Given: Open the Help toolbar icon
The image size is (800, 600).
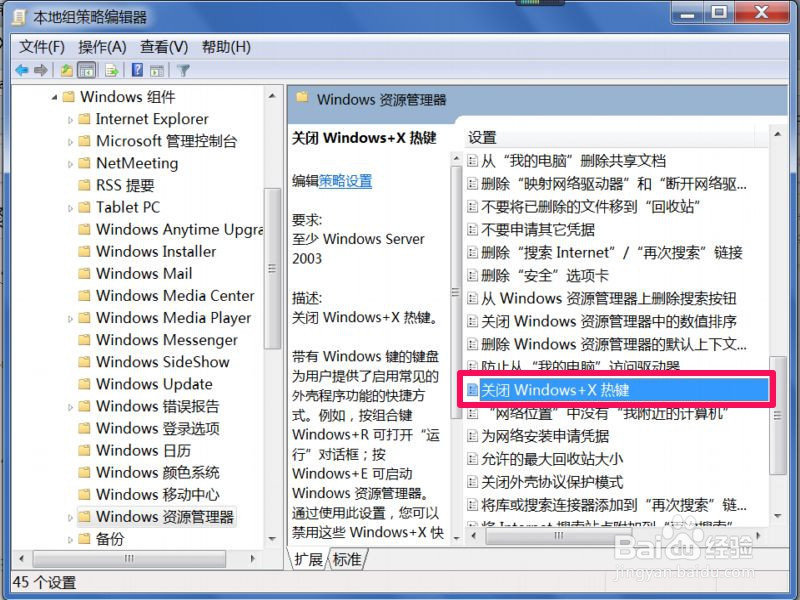Looking at the screenshot, I should coord(137,70).
